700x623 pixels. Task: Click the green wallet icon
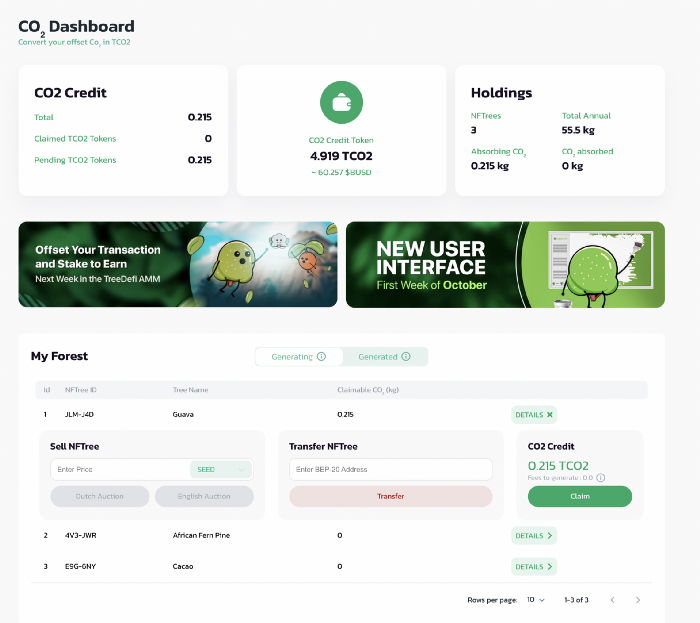(x=341, y=102)
